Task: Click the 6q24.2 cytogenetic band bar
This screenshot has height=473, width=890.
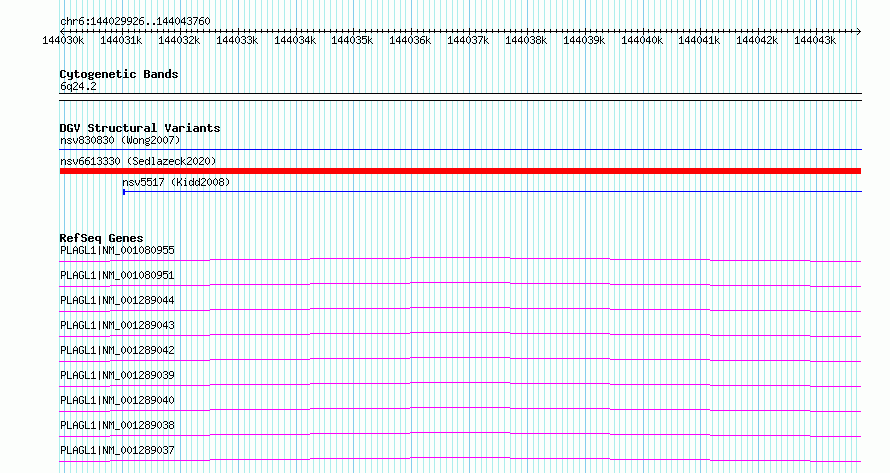Action: tap(460, 97)
